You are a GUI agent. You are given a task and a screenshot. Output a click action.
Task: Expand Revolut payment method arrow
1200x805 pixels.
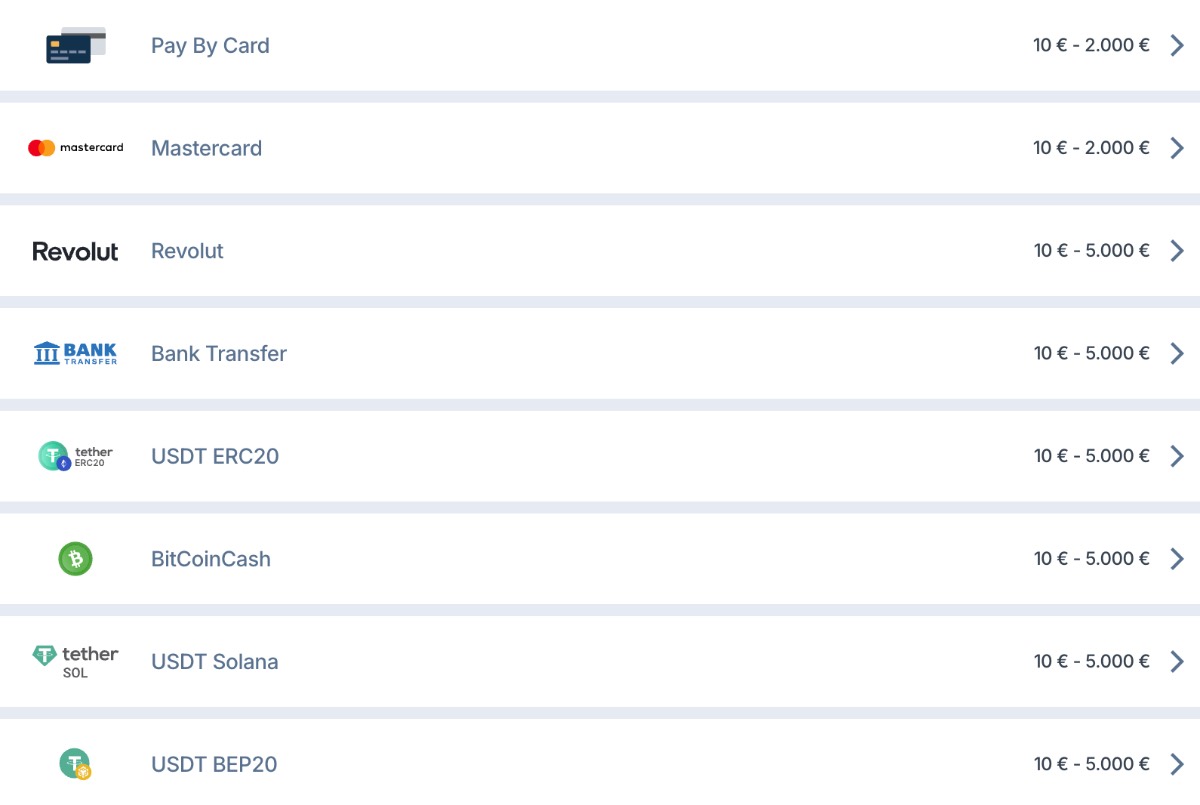point(1177,251)
